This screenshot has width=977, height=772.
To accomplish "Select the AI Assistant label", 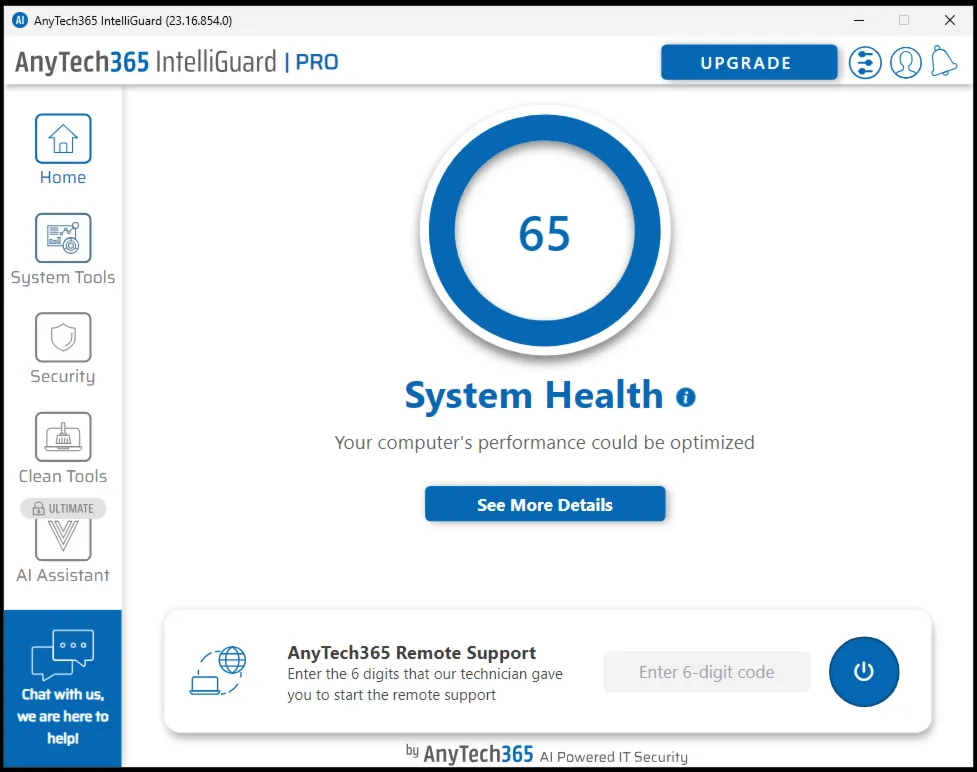I will tap(63, 575).
